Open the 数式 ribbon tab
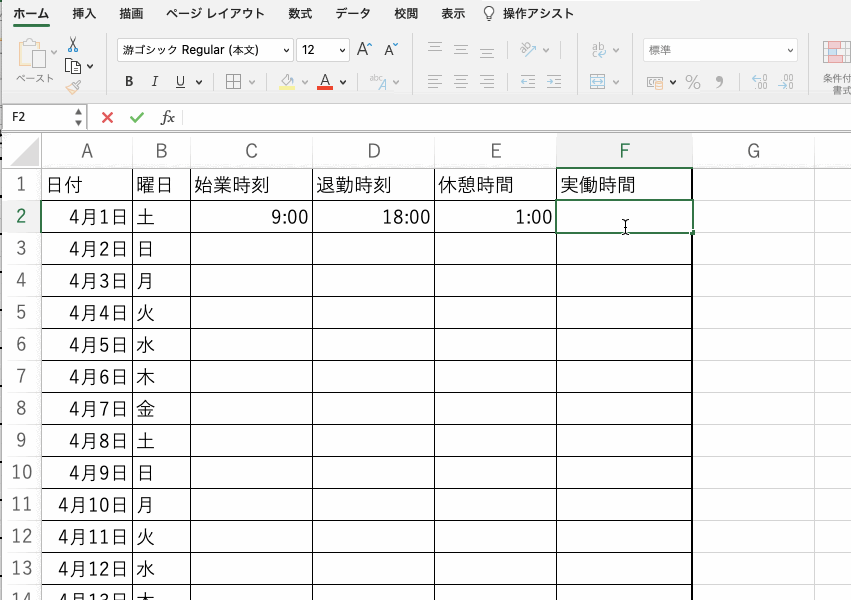This screenshot has height=600, width=851. pos(299,14)
